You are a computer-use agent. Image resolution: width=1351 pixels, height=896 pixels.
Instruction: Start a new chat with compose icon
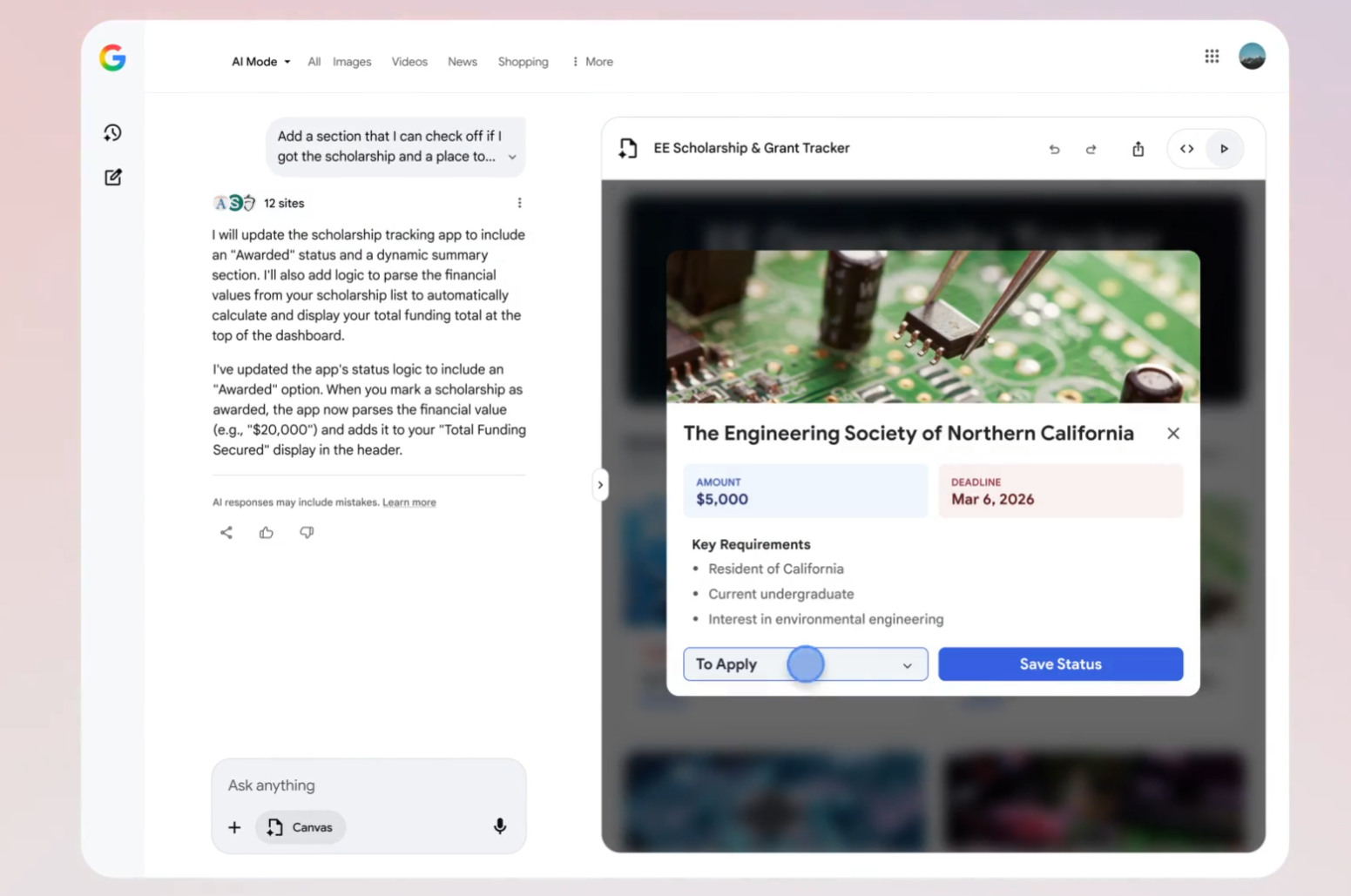pos(113,178)
